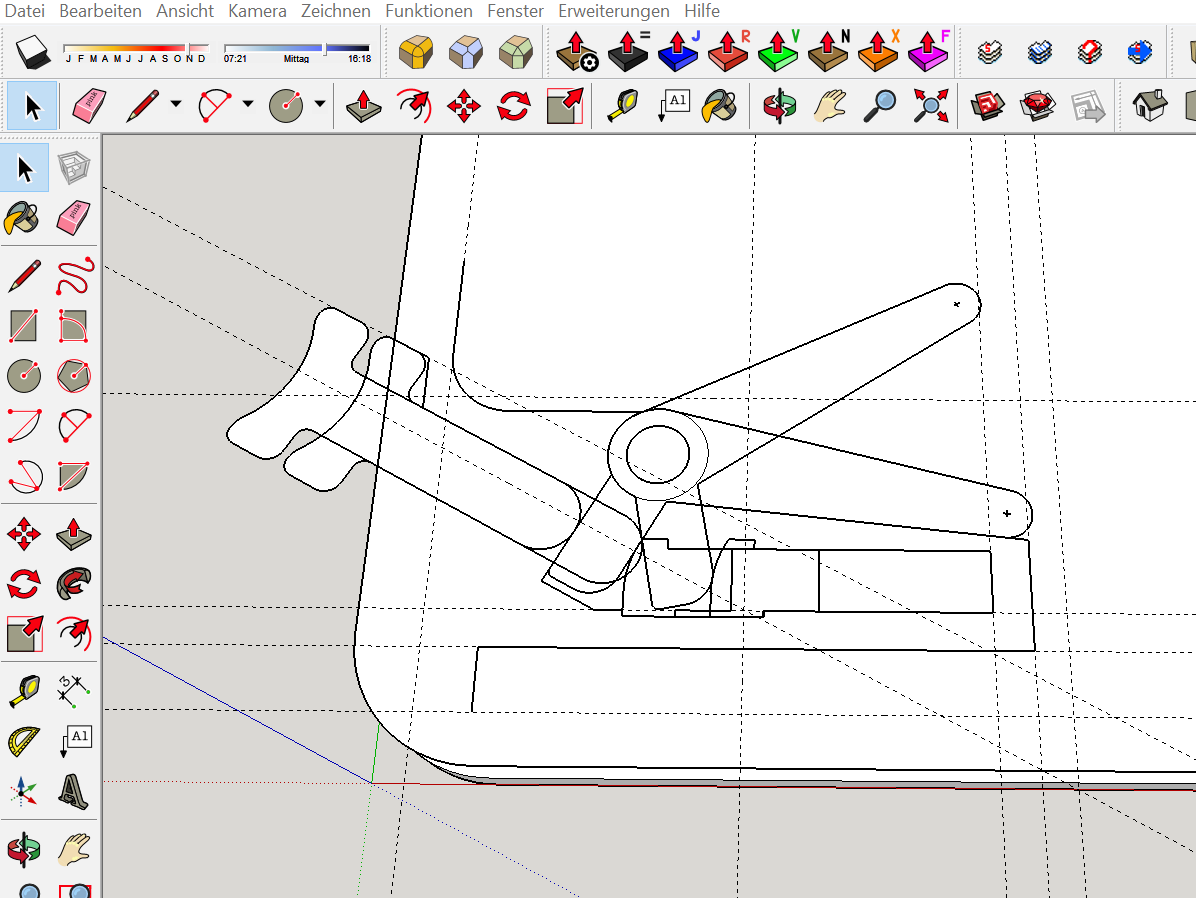This screenshot has width=1196, height=898.
Task: Click the house view icon
Action: coord(1149,105)
